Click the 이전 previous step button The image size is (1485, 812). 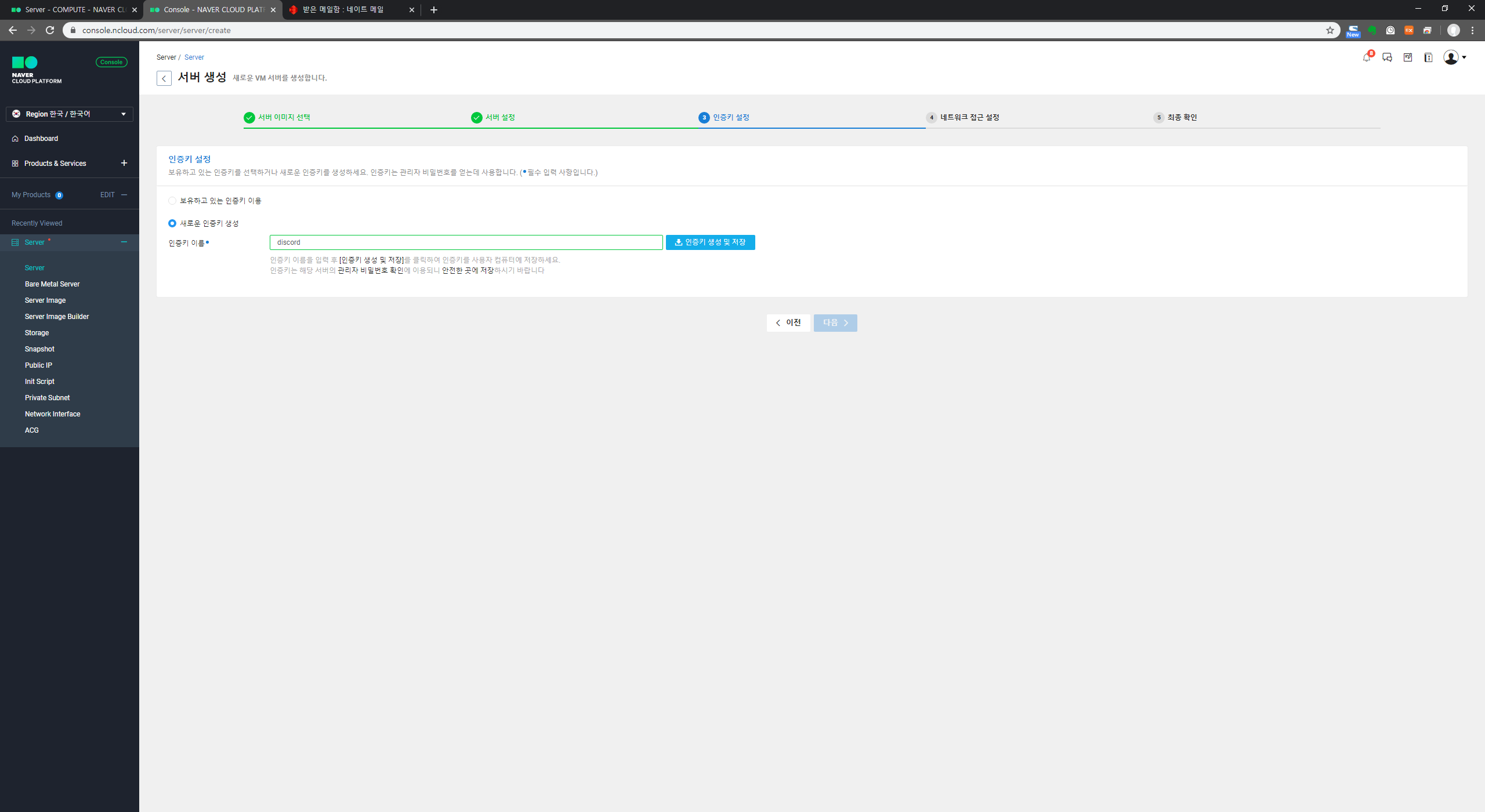pyautogui.click(x=788, y=323)
